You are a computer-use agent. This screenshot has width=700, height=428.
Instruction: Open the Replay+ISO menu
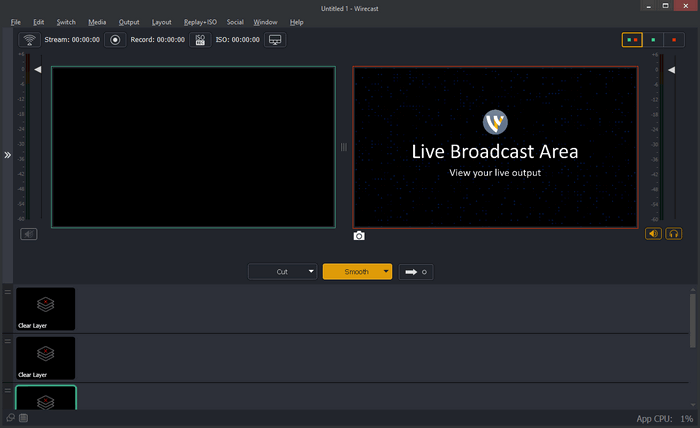(x=200, y=21)
